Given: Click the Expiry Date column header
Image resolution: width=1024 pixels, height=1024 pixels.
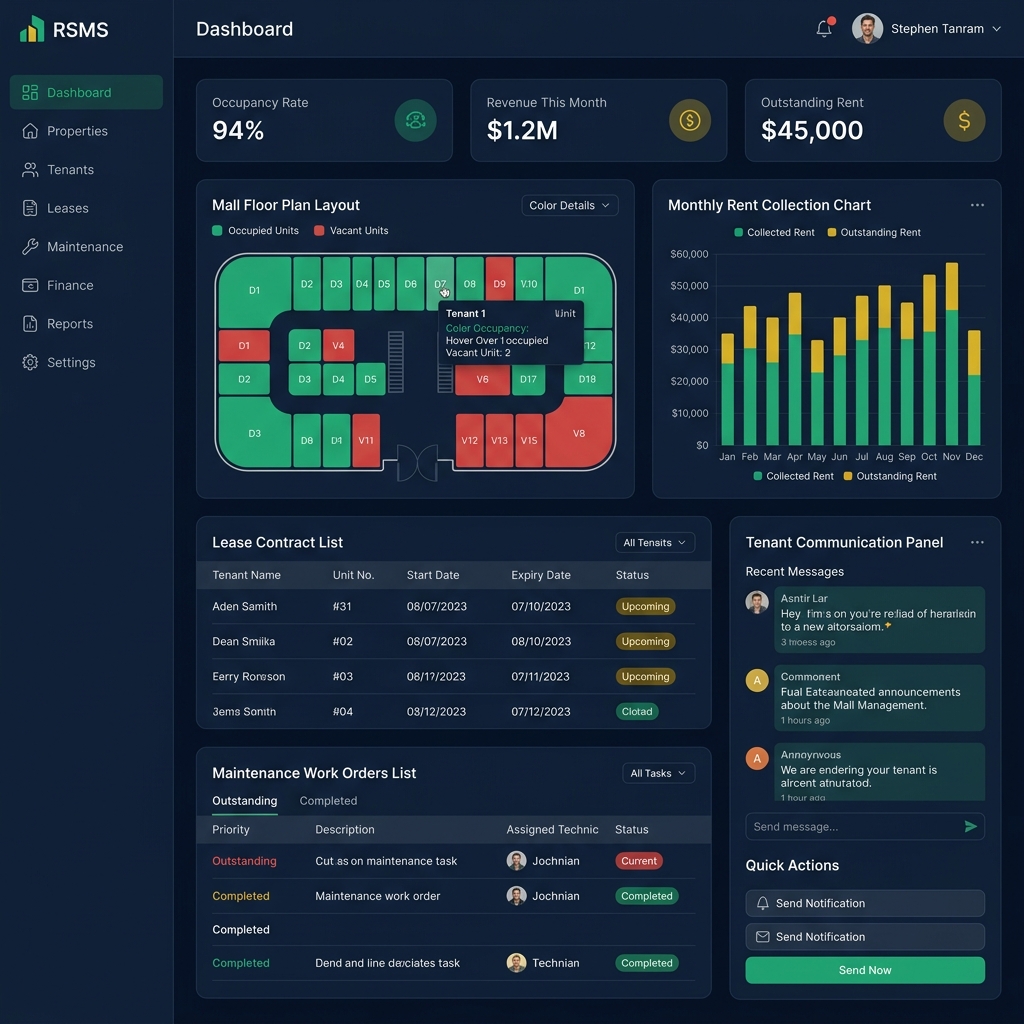Looking at the screenshot, I should click(x=541, y=575).
